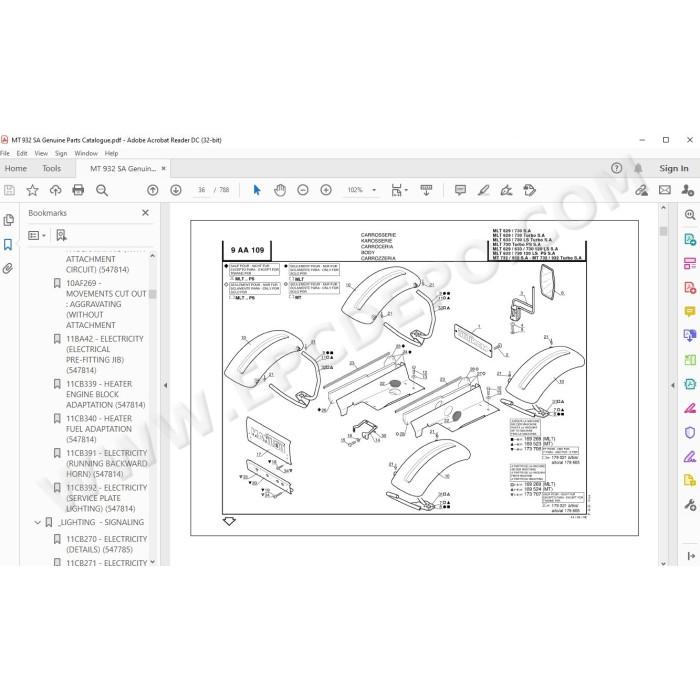Add new bookmark icon
Viewport: 700px width, 700px height.
(61, 235)
